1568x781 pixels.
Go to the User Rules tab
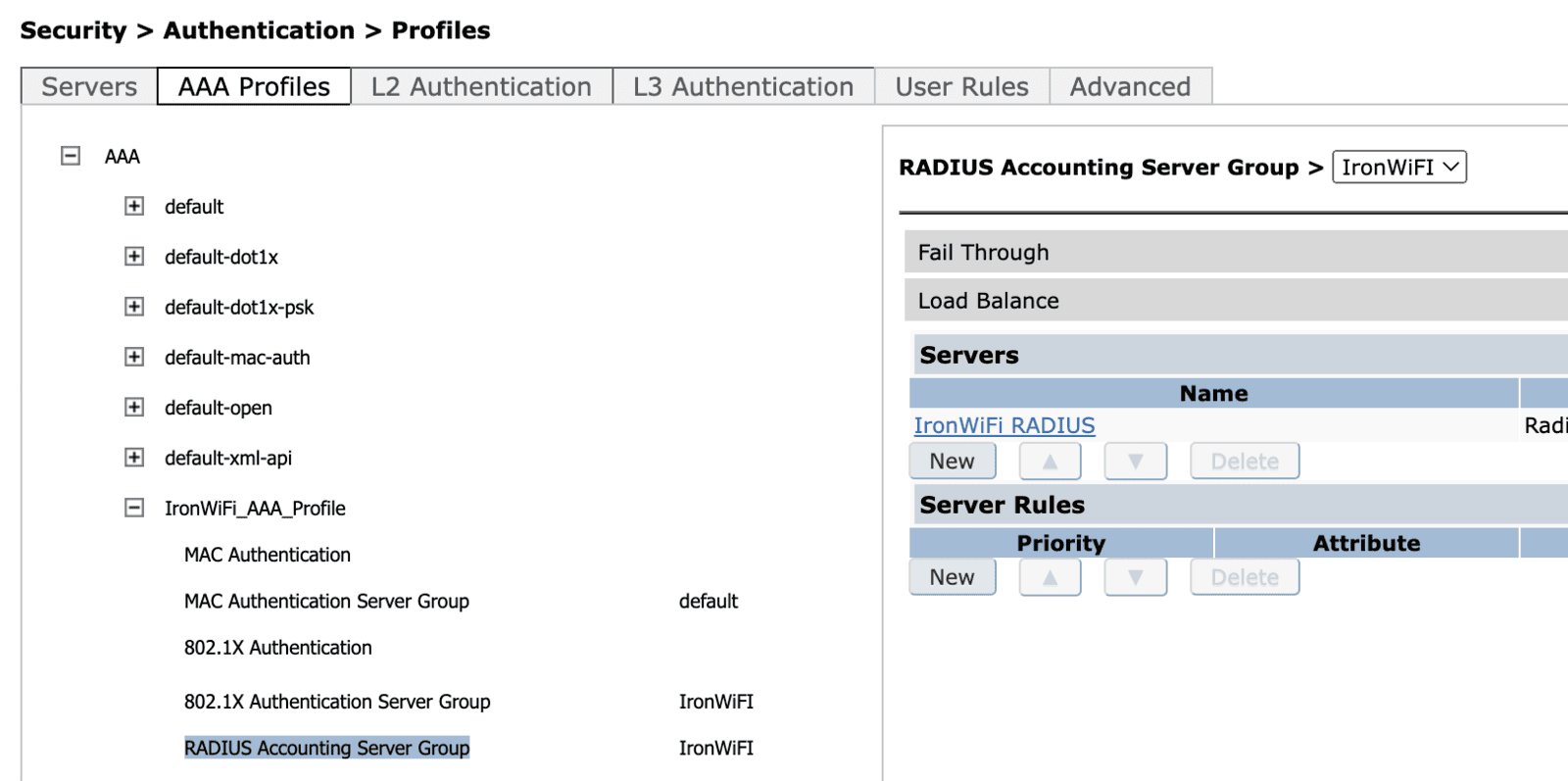(961, 87)
